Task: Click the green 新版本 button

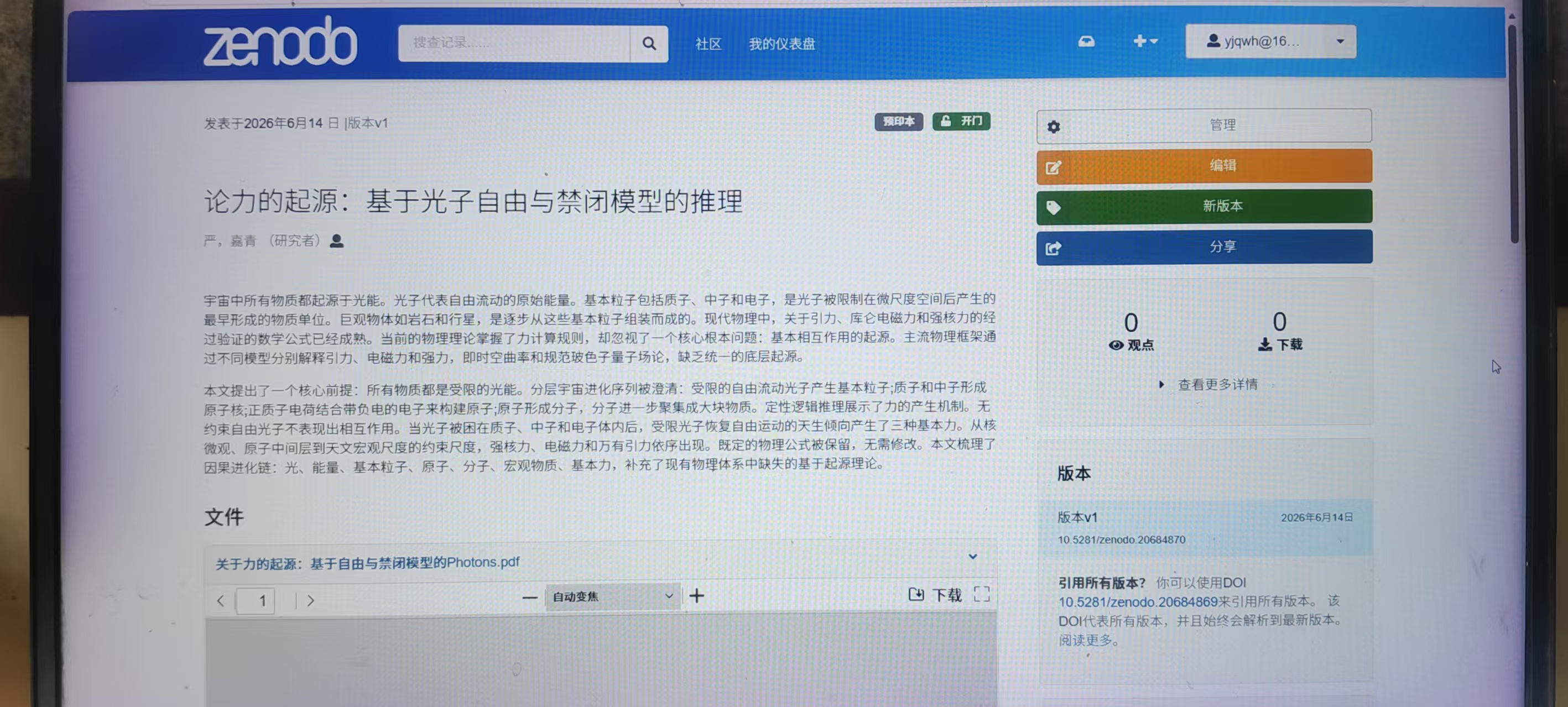Action: [x=1204, y=206]
